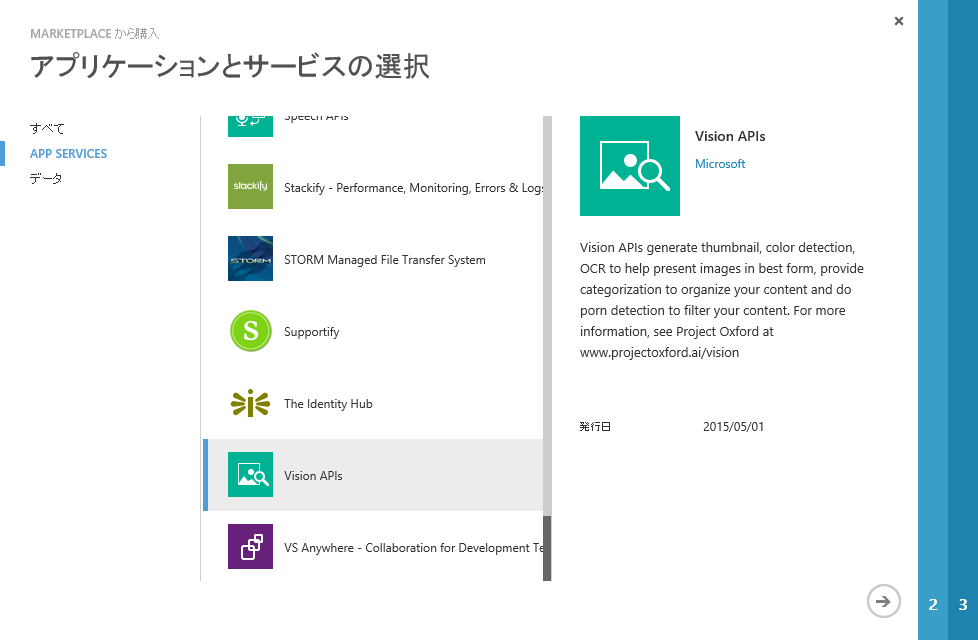
Task: Select the すべて category
Action: pyautogui.click(x=47, y=129)
